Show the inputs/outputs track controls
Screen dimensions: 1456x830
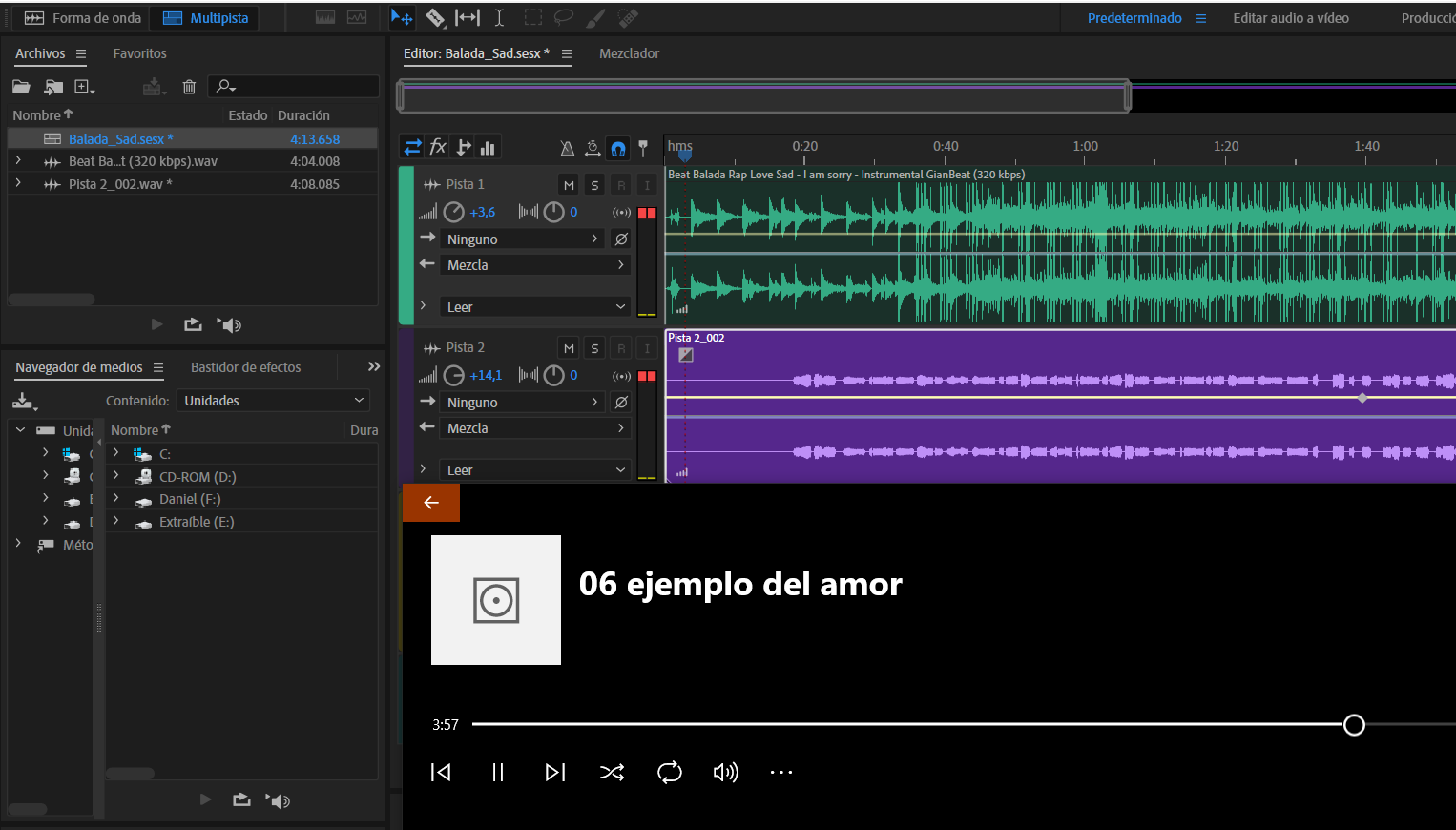pos(413,147)
